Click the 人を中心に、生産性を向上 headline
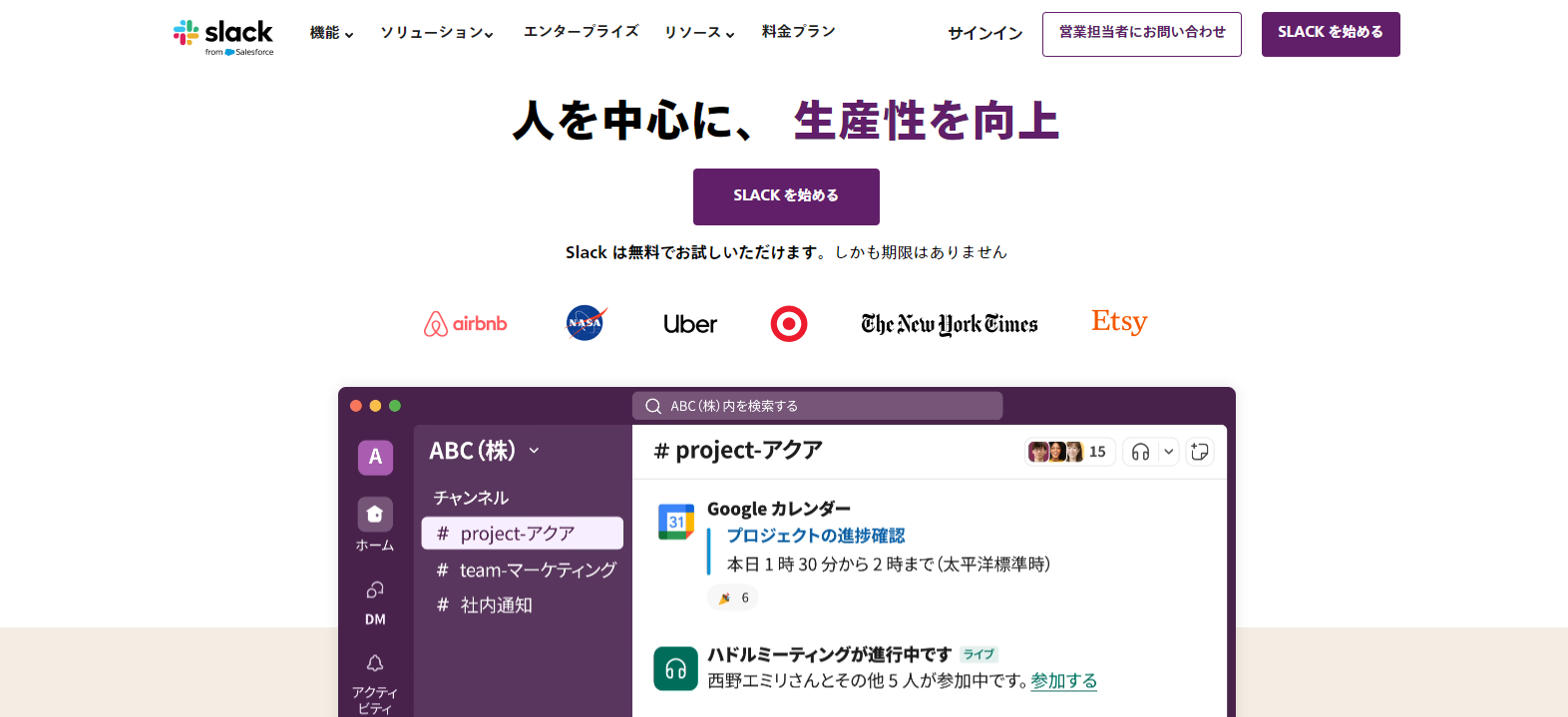The width and height of the screenshot is (1568, 717). tap(786, 121)
